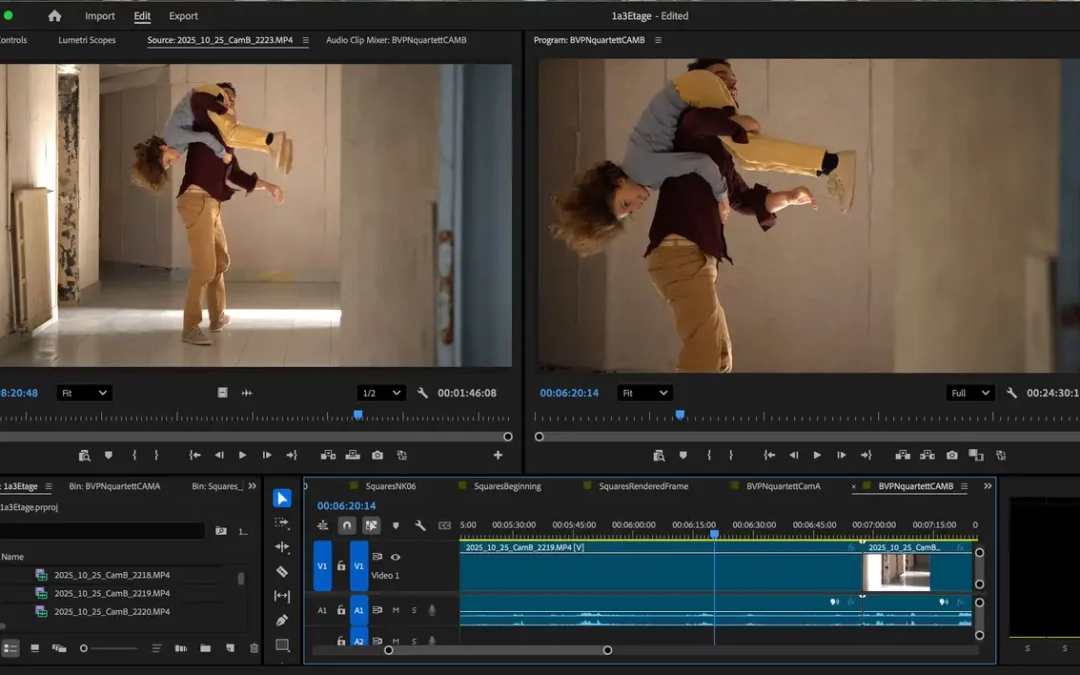Mute audio track A1
This screenshot has width=1080, height=675.
(396, 610)
